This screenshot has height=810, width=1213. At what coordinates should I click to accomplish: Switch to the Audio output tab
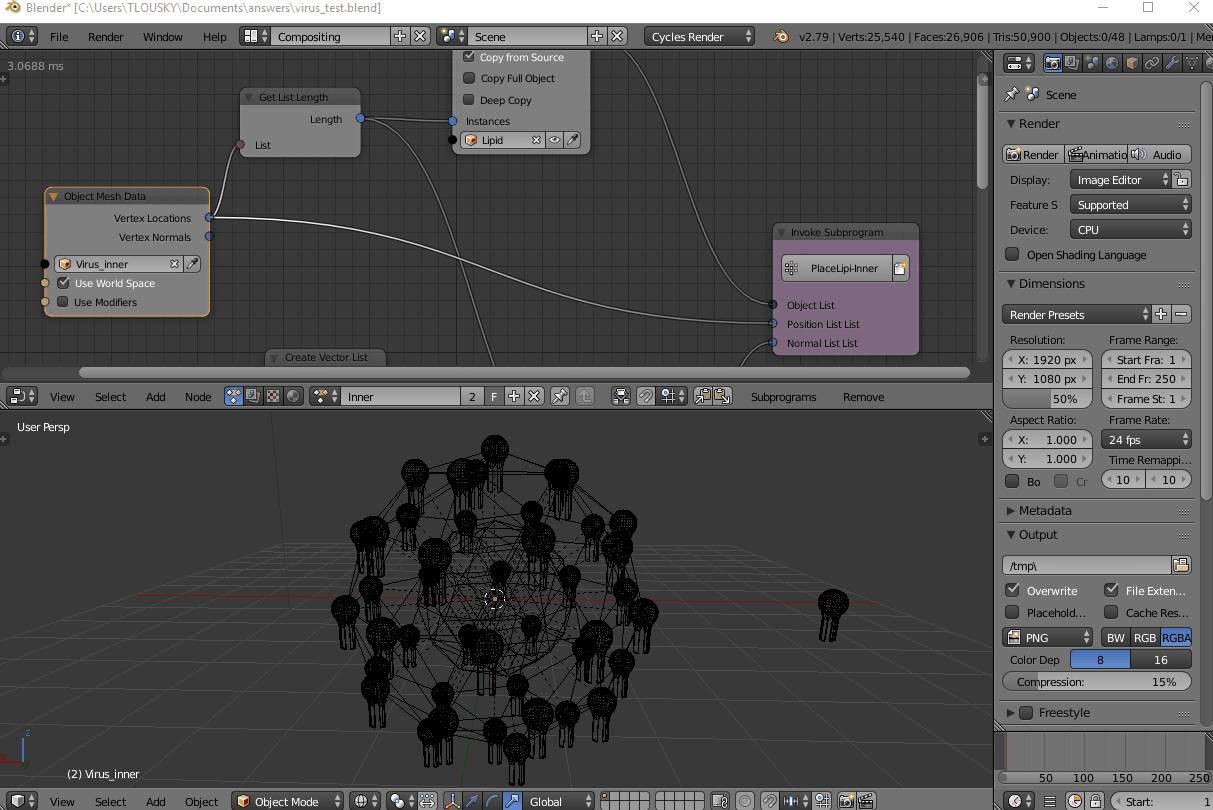pyautogui.click(x=1160, y=154)
